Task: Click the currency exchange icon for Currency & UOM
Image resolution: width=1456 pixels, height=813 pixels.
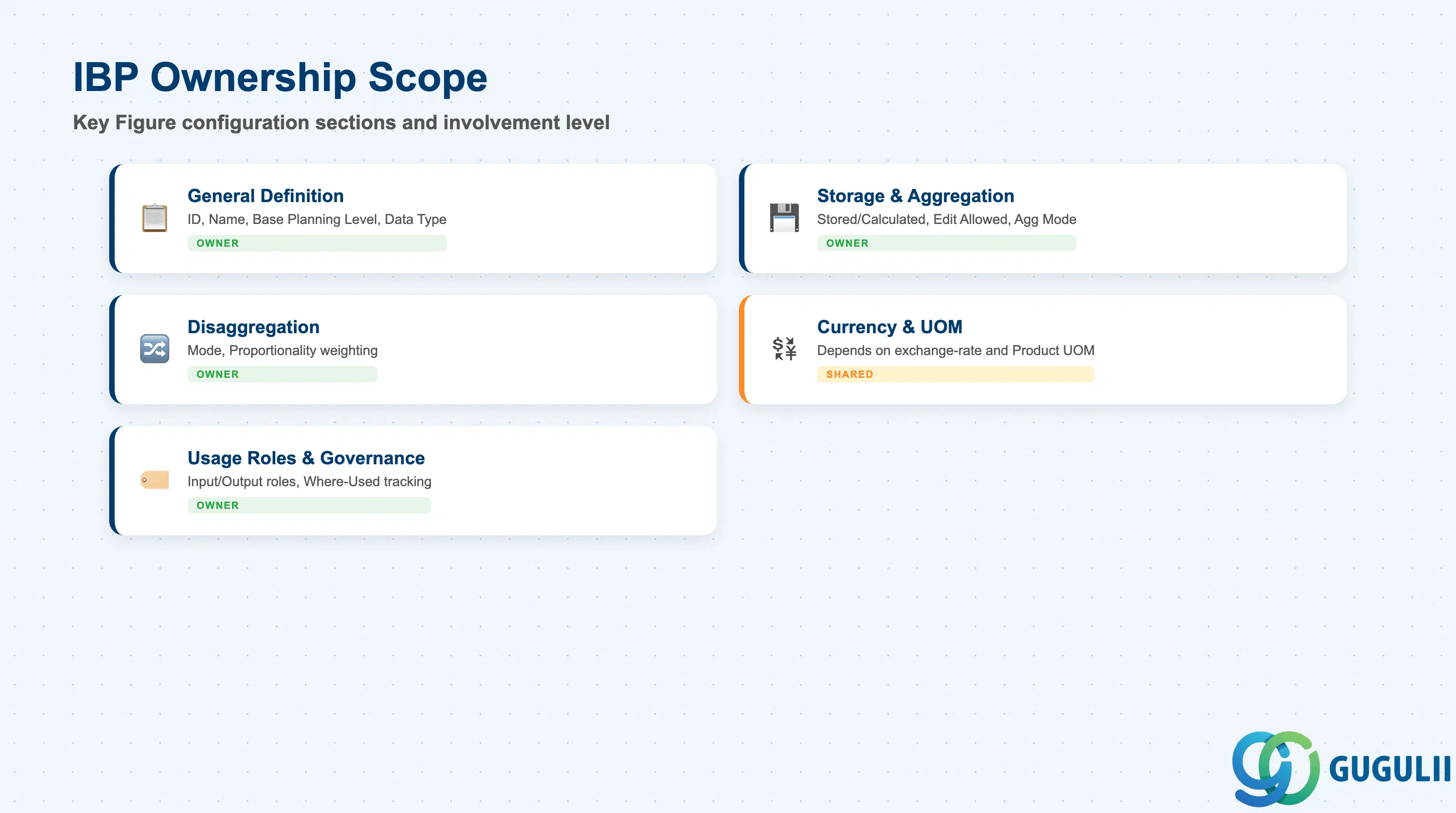Action: (x=784, y=349)
